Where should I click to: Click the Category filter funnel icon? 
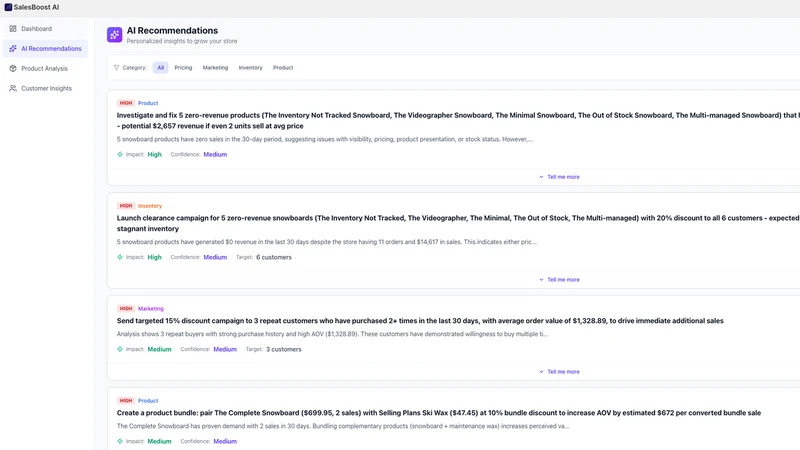point(116,67)
